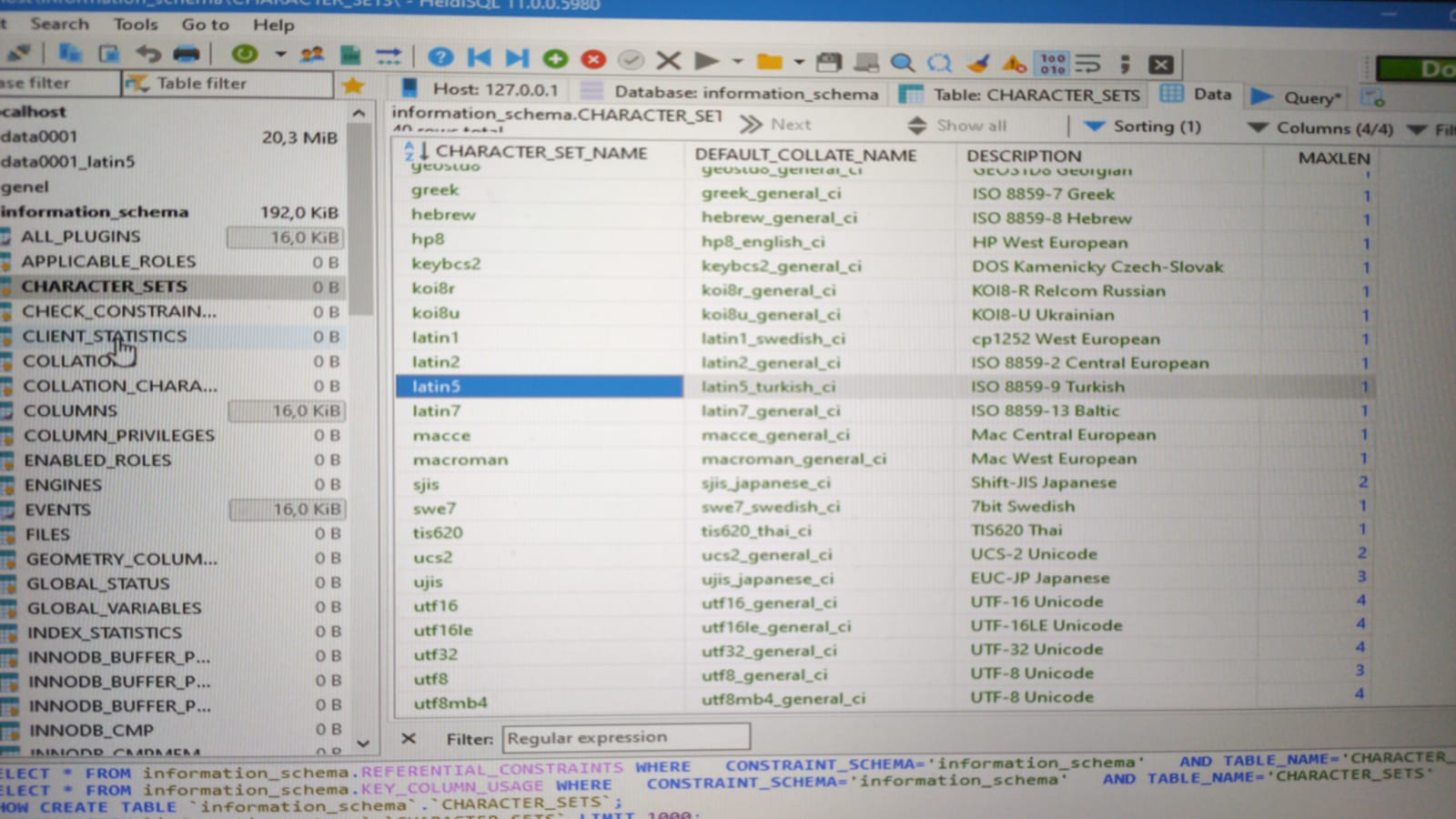Click the black X close-tab toolbar icon

click(1160, 65)
